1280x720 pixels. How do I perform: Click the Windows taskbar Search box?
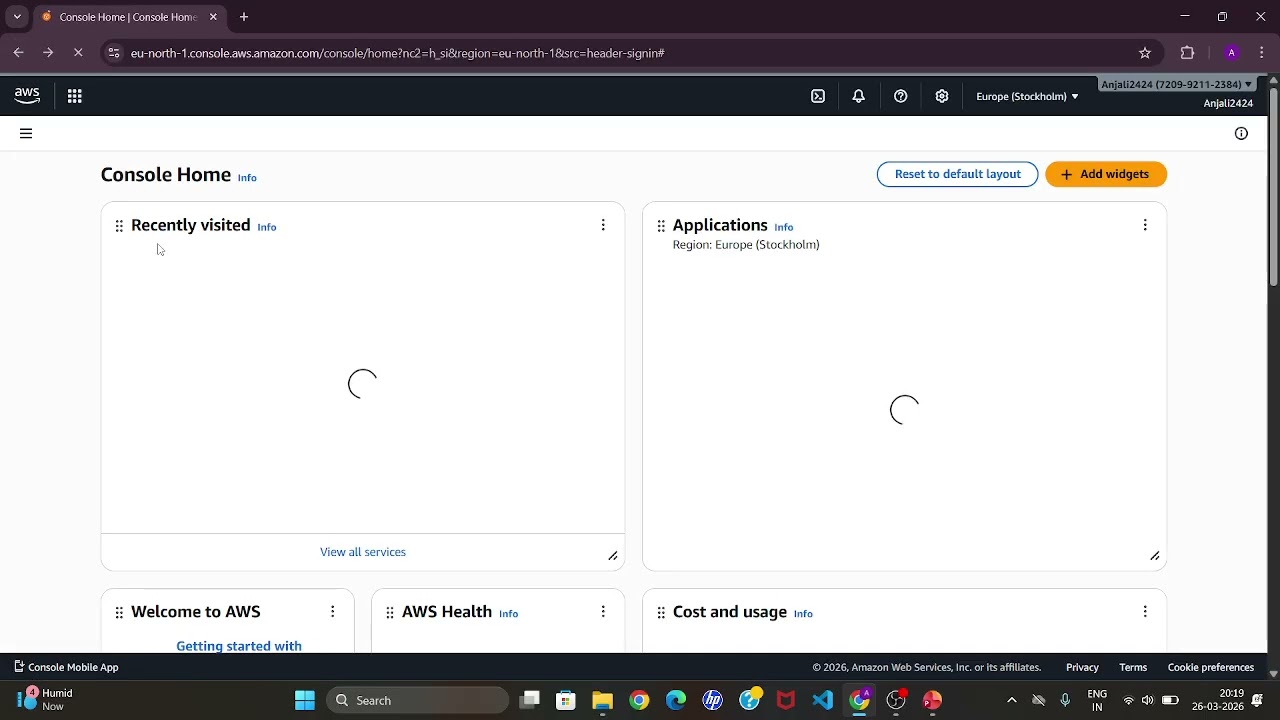click(418, 700)
